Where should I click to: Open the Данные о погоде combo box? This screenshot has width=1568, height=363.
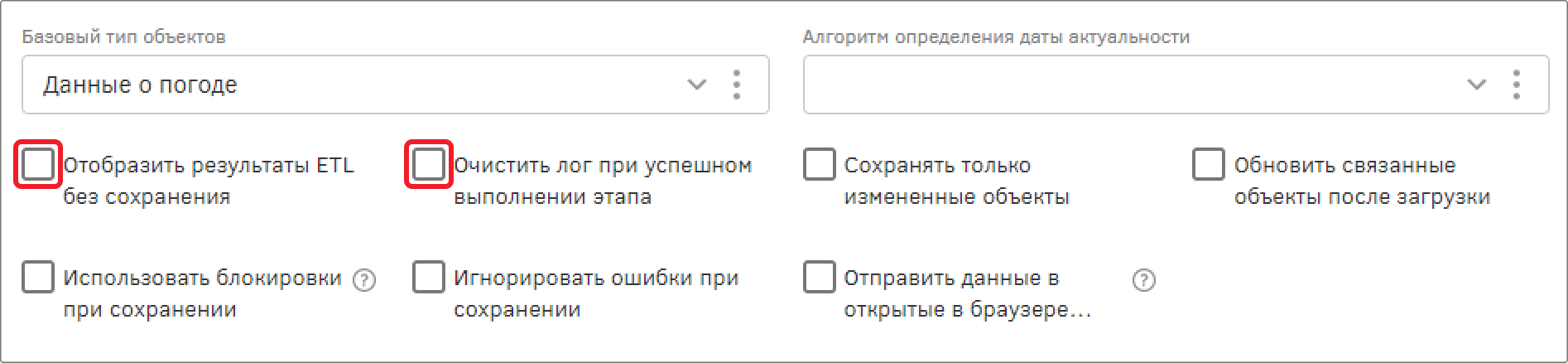click(396, 85)
